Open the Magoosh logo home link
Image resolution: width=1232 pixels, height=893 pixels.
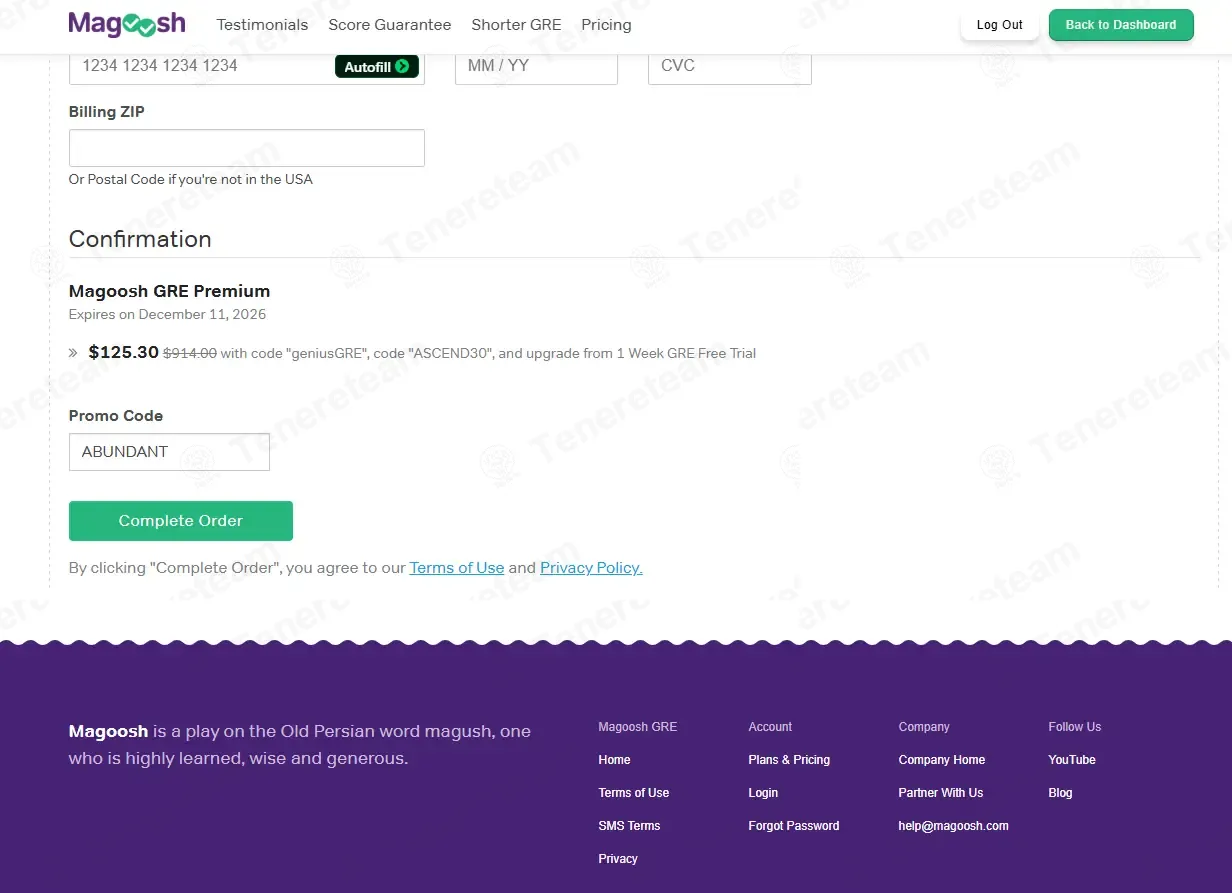point(127,24)
